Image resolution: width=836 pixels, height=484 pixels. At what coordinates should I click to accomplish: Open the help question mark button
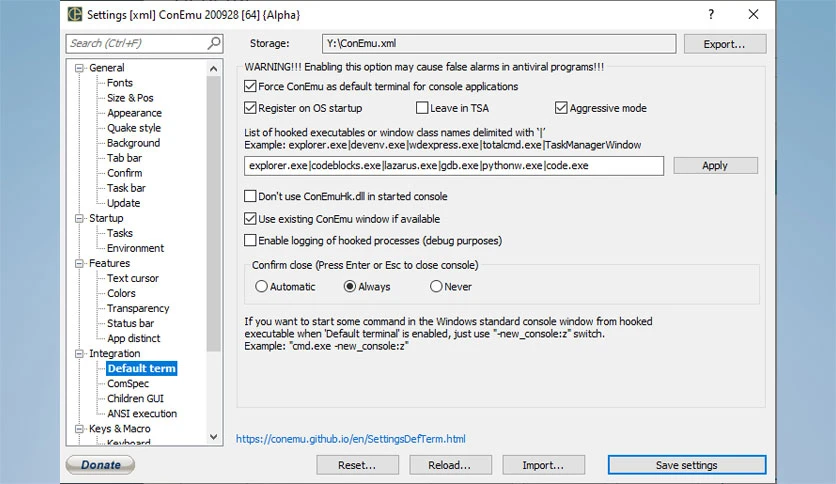pyautogui.click(x=711, y=14)
